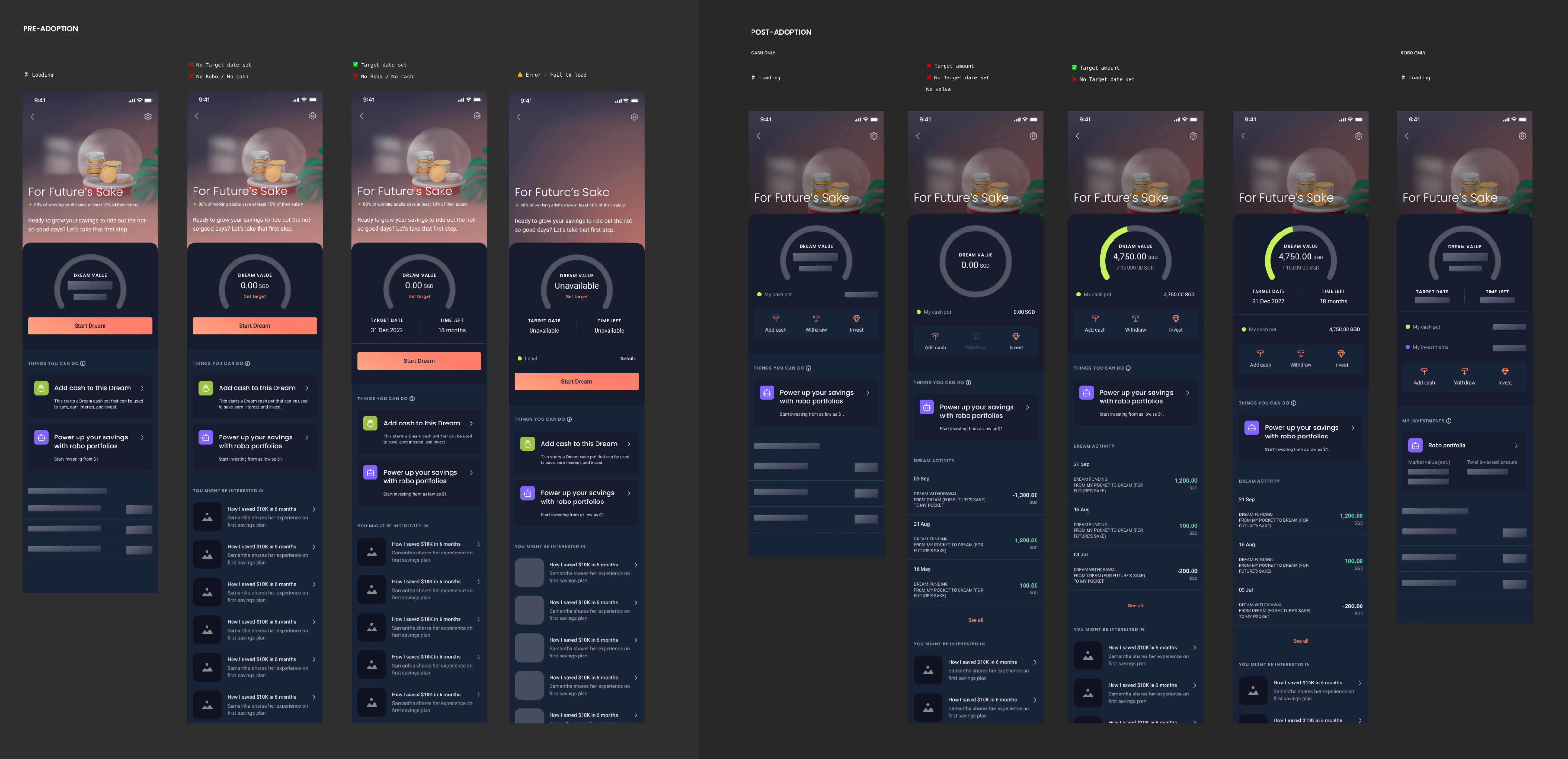The height and width of the screenshot is (759, 1568).
Task: Tap Set target link on Target date set screen
Action: pos(419,296)
